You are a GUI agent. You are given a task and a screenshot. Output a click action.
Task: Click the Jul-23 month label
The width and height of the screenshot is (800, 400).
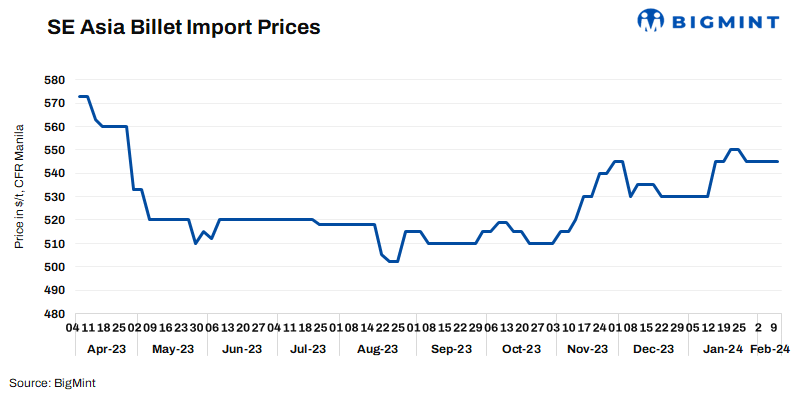click(x=307, y=349)
